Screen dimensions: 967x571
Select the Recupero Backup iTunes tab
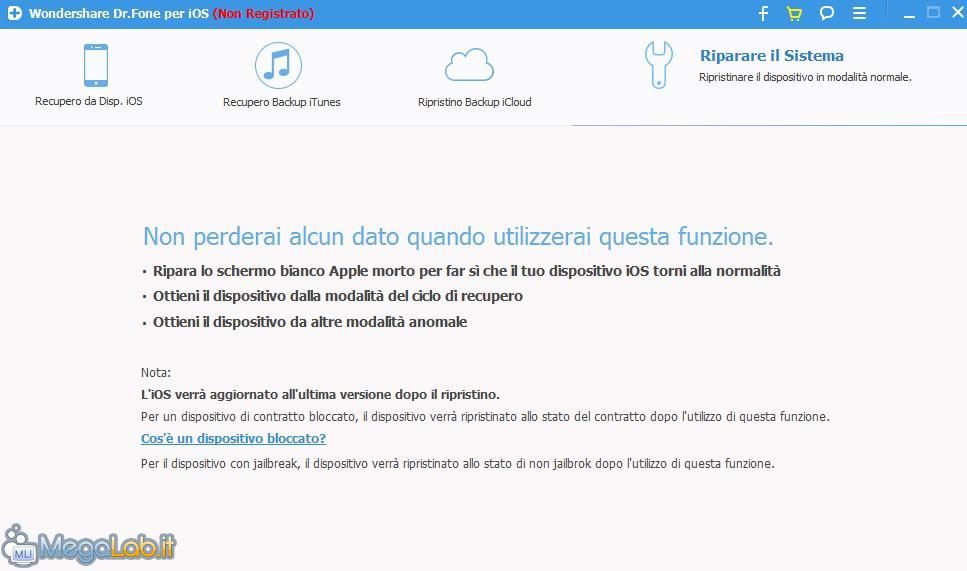tap(281, 75)
